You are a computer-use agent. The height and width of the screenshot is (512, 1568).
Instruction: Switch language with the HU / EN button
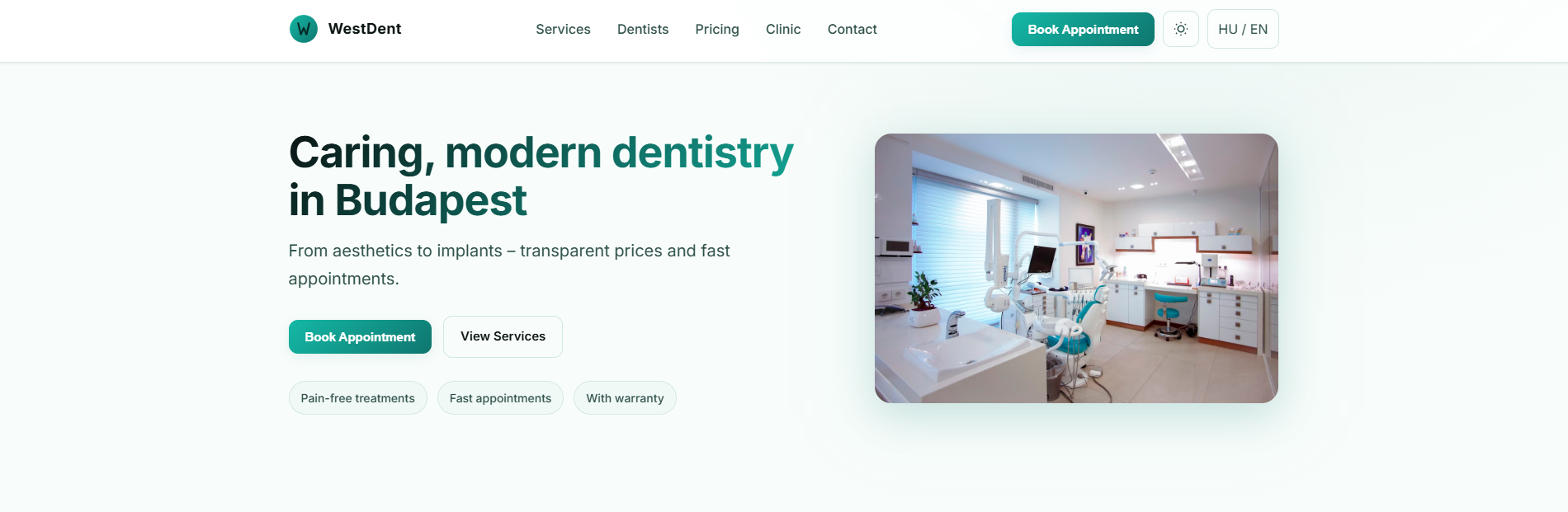tap(1243, 29)
